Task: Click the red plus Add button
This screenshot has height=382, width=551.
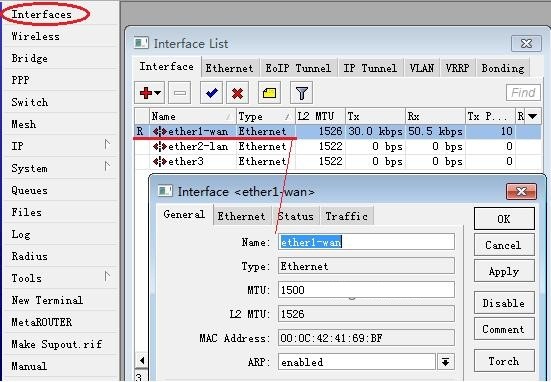Action: point(146,93)
